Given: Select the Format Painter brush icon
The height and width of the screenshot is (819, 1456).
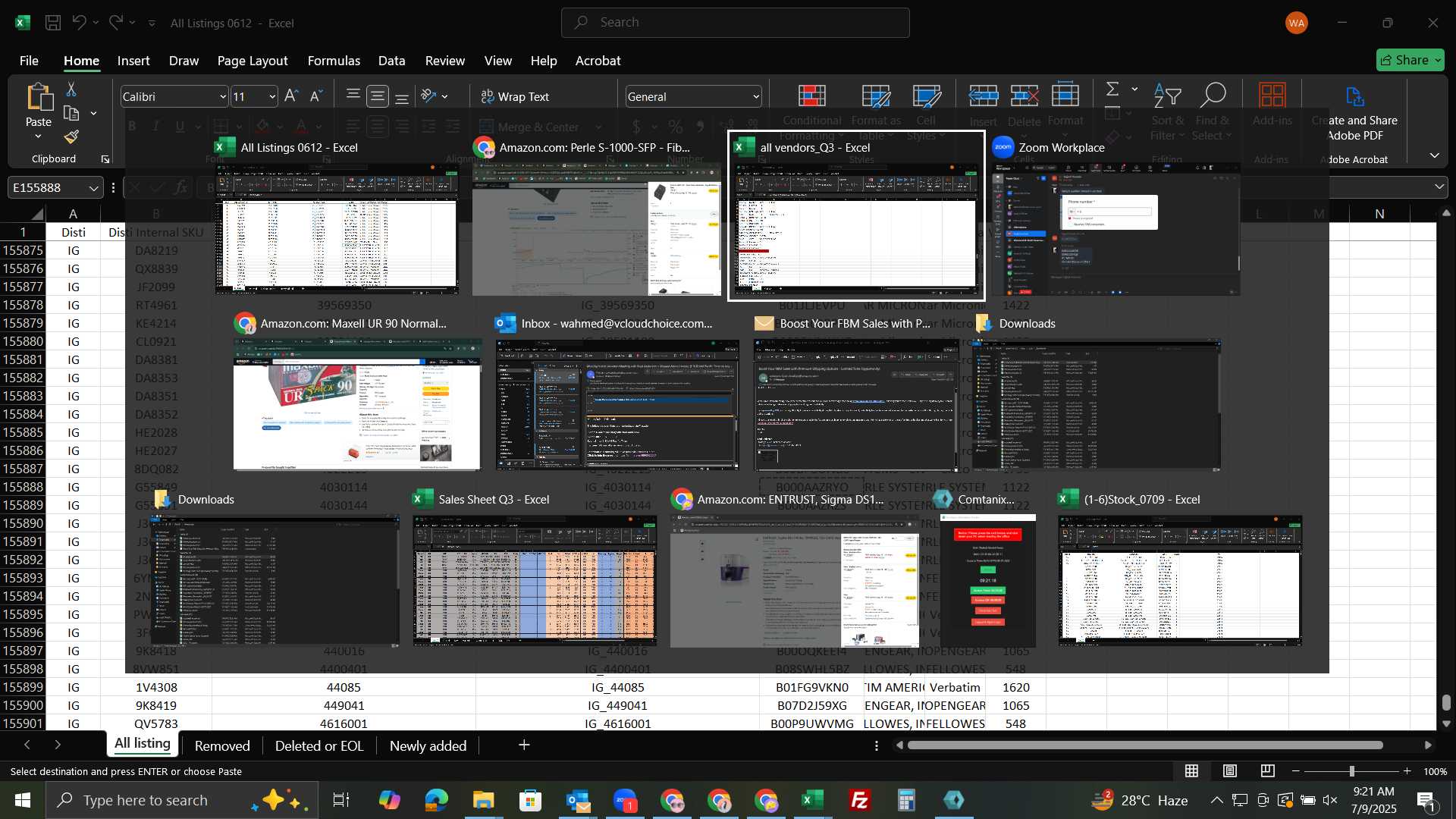Looking at the screenshot, I should coord(71,136).
